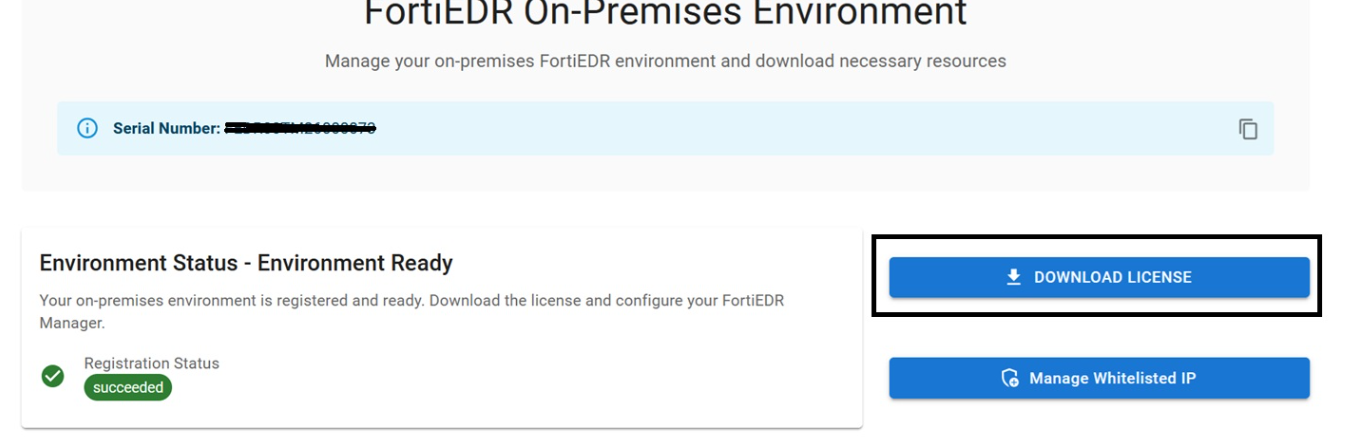This screenshot has width=1355, height=443.
Task: Click empty space inside the blue serial banner
Action: 800,128
